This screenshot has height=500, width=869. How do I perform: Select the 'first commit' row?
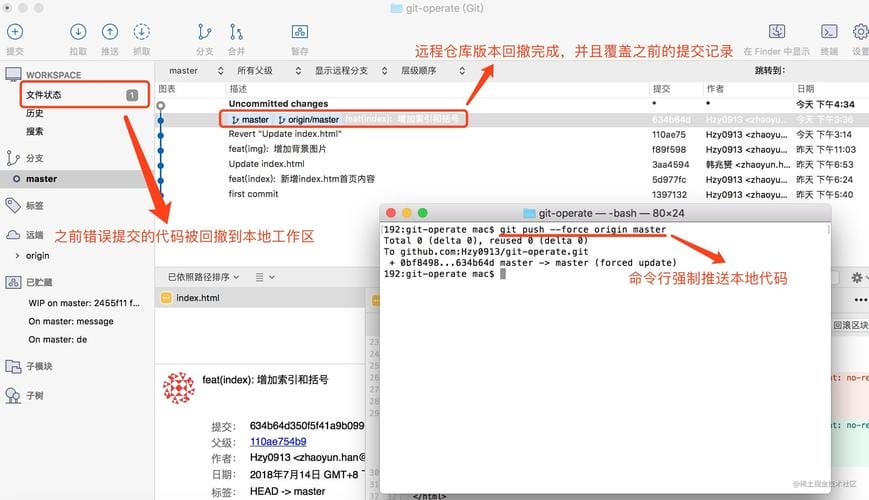click(x=512, y=194)
